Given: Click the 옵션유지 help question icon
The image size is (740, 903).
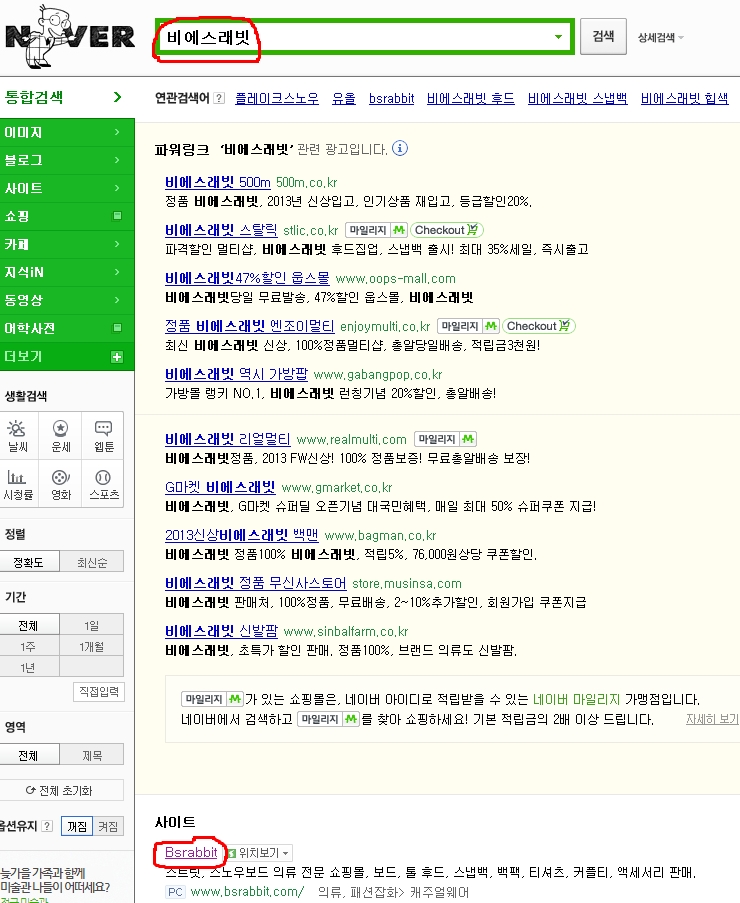Looking at the screenshot, I should [48, 826].
